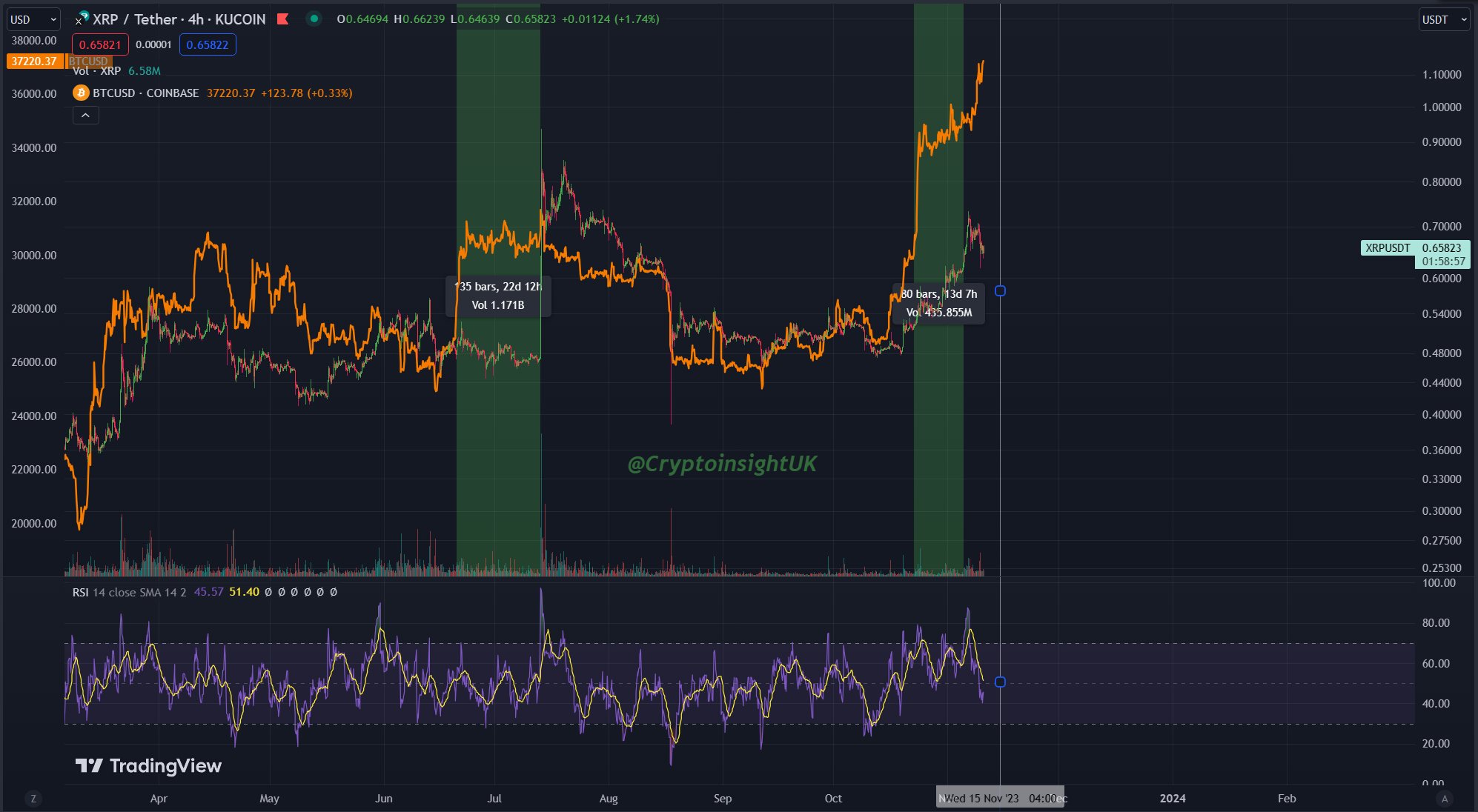Click the 6.58M volume value
1478x812 pixels.
coord(144,71)
